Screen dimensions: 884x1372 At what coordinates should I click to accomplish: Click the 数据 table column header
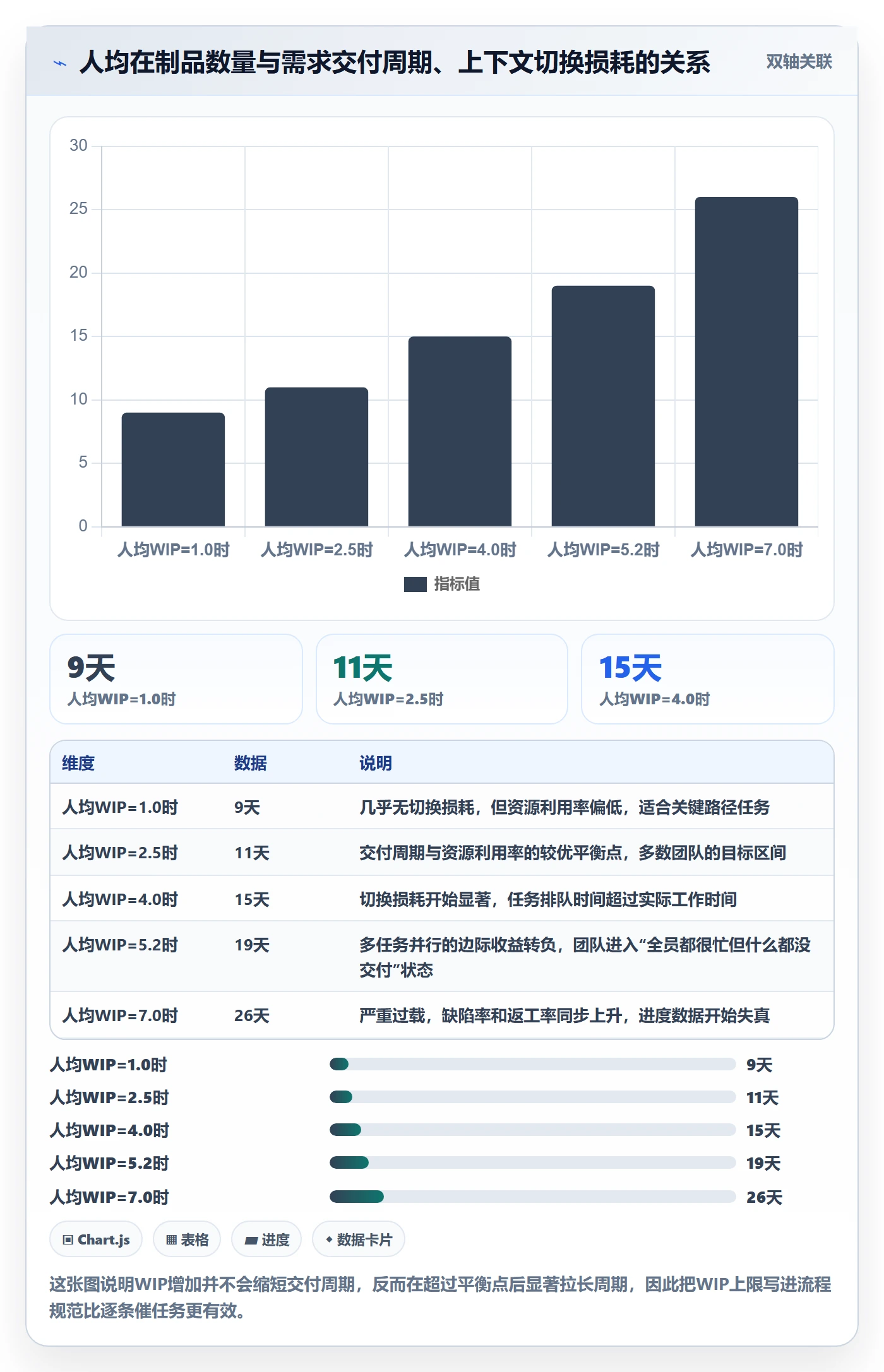[251, 764]
